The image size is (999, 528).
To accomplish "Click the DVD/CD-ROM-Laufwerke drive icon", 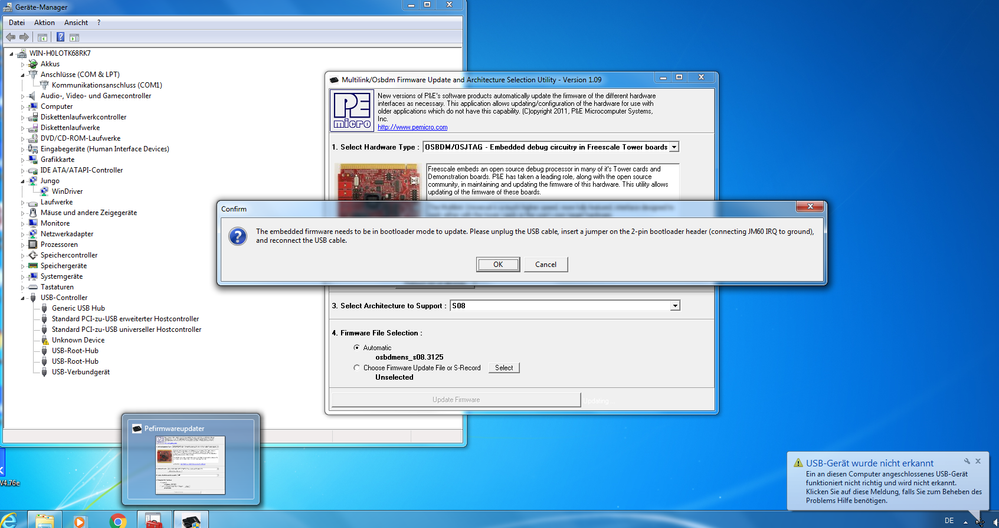I will (33, 138).
